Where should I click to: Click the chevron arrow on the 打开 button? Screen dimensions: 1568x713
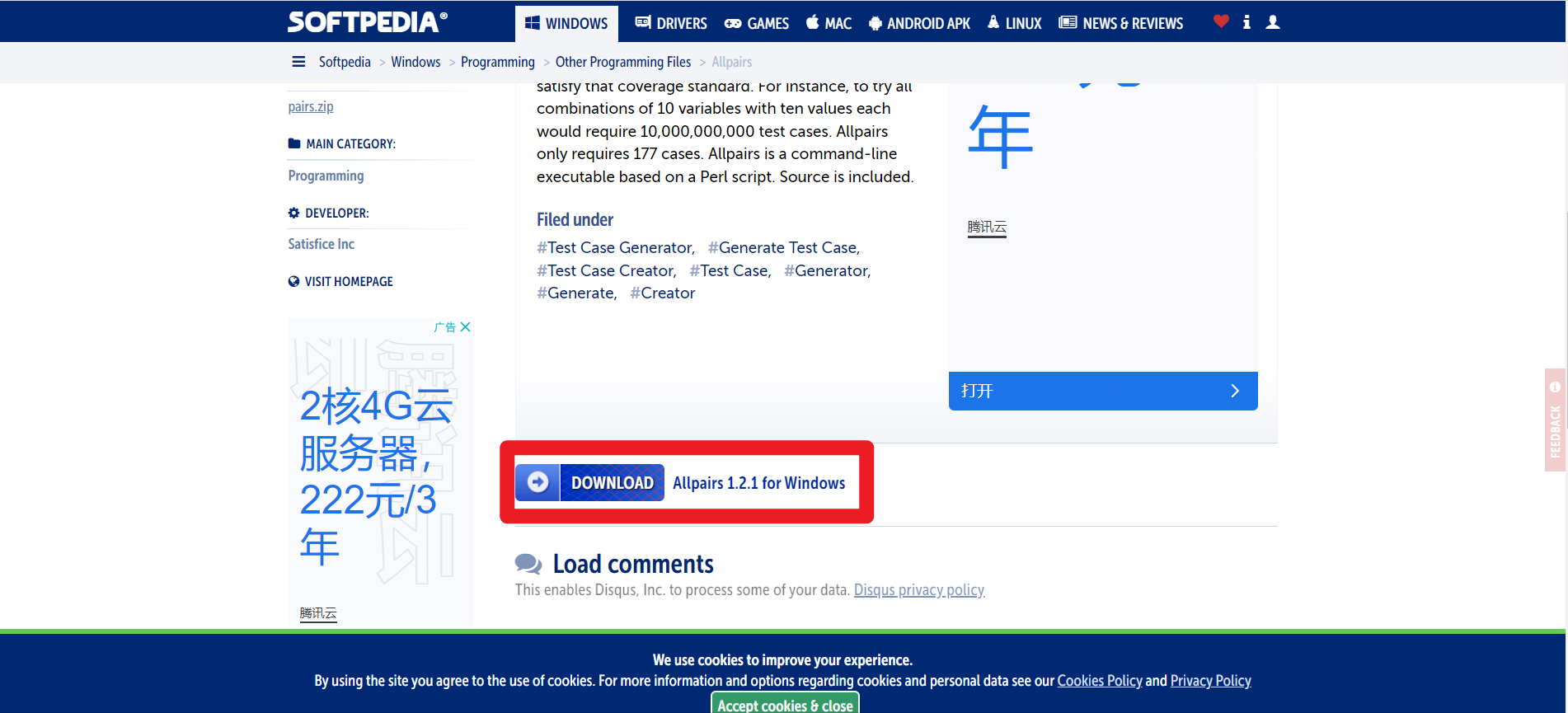[x=1235, y=391]
